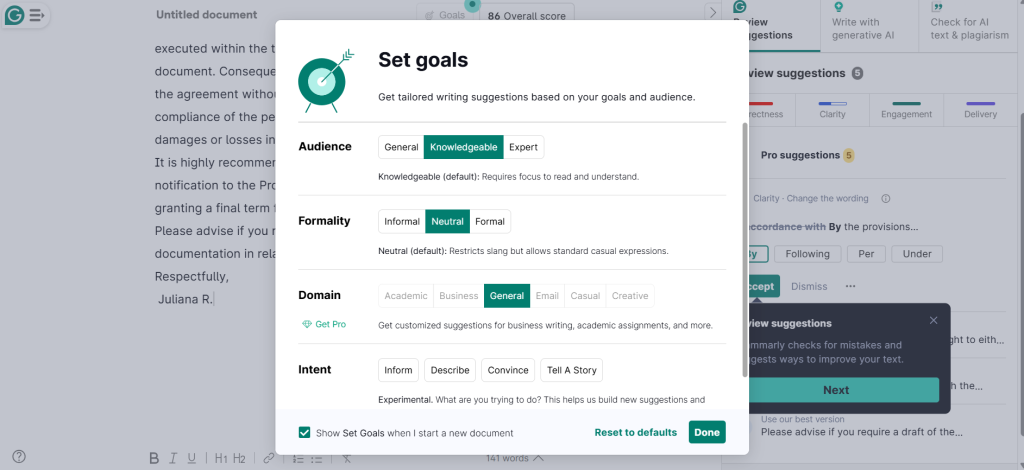Choose Formal formality level
This screenshot has height=470, width=1024.
click(490, 221)
